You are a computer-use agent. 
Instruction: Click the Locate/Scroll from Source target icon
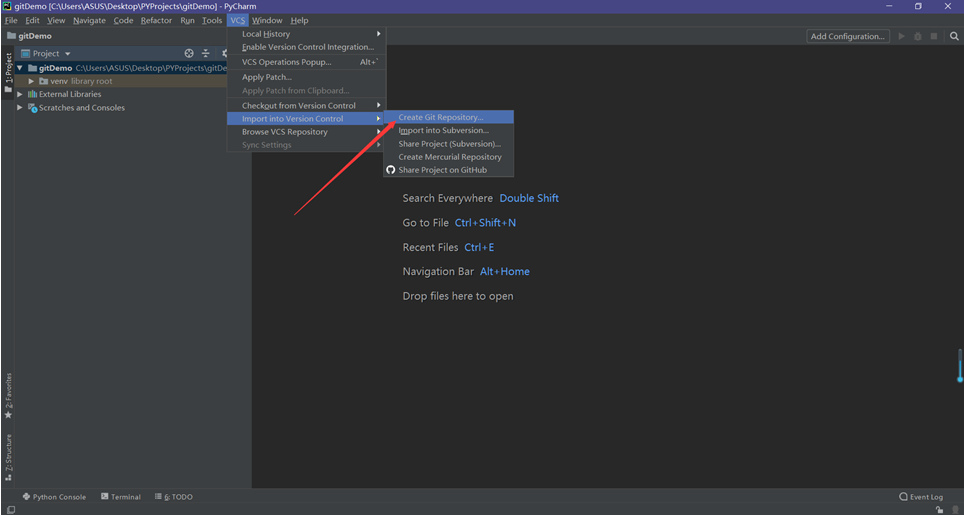pyautogui.click(x=189, y=53)
